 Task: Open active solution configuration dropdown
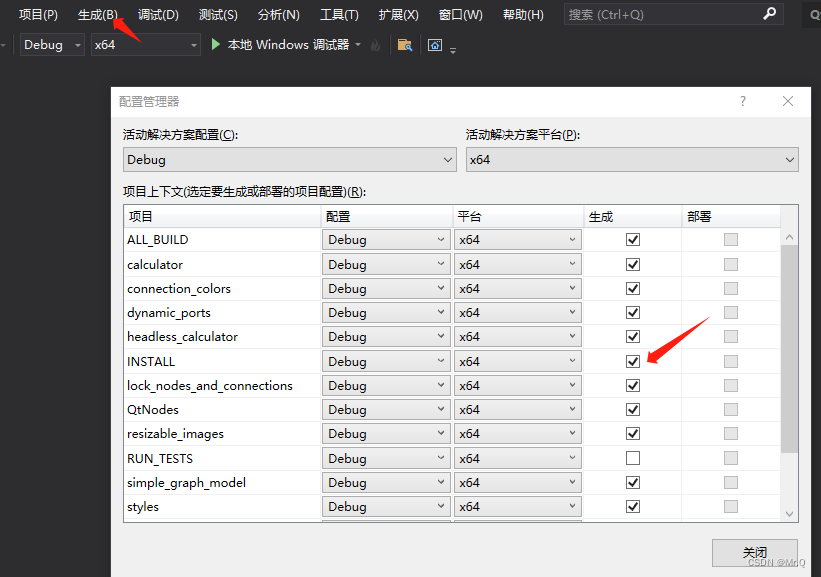pyautogui.click(x=290, y=160)
